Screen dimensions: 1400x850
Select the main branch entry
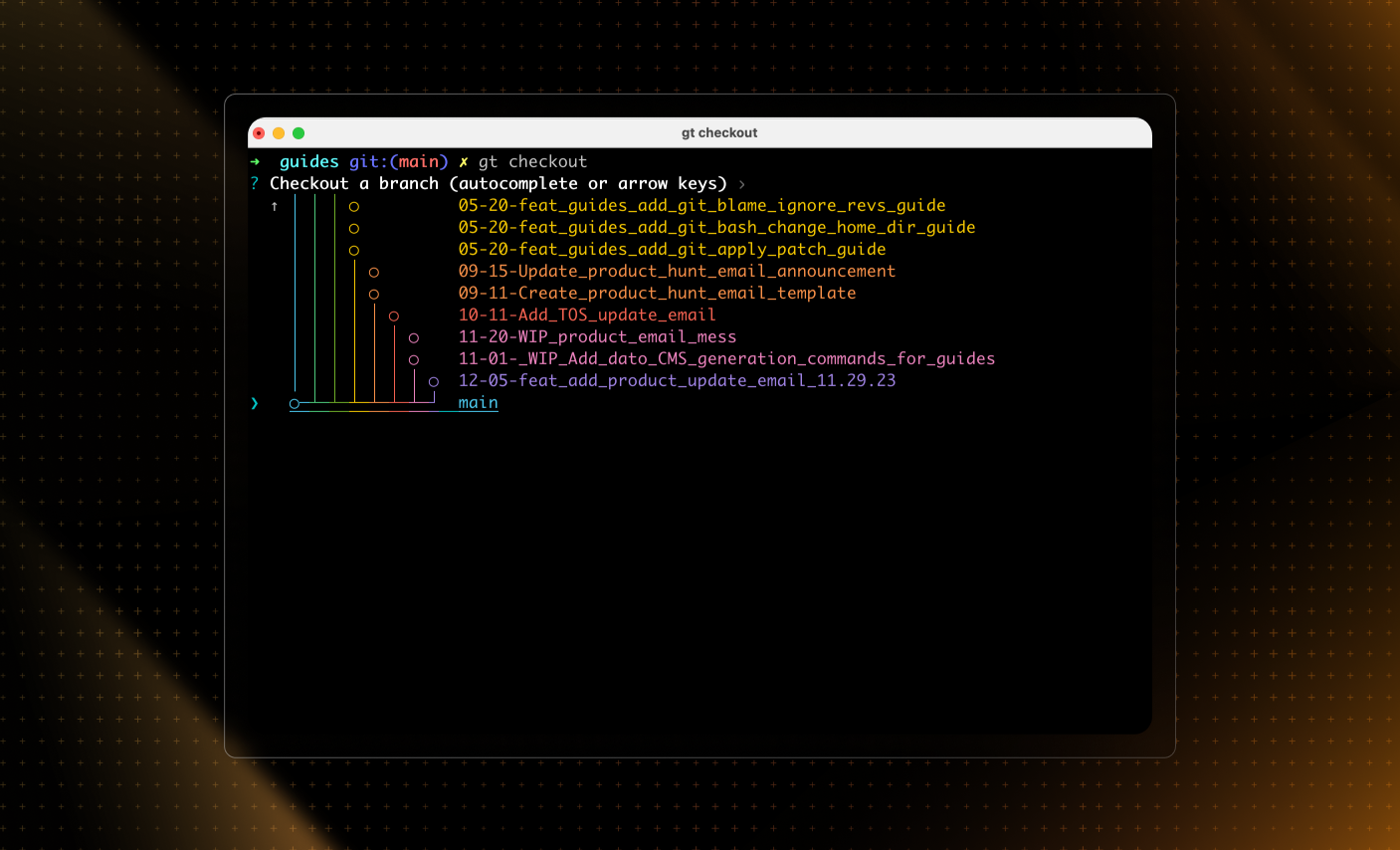(478, 402)
